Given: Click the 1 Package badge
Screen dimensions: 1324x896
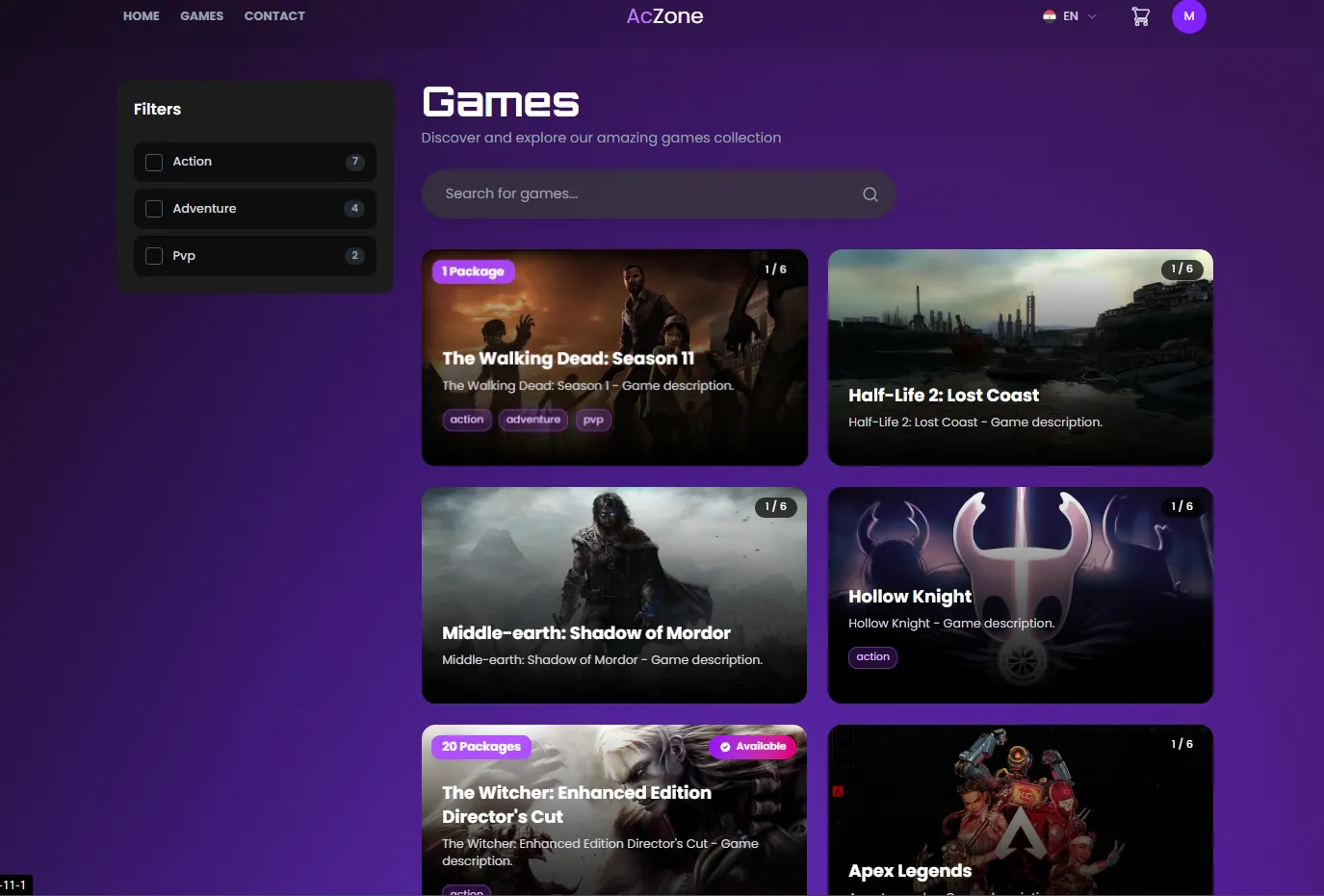Looking at the screenshot, I should coord(473,271).
